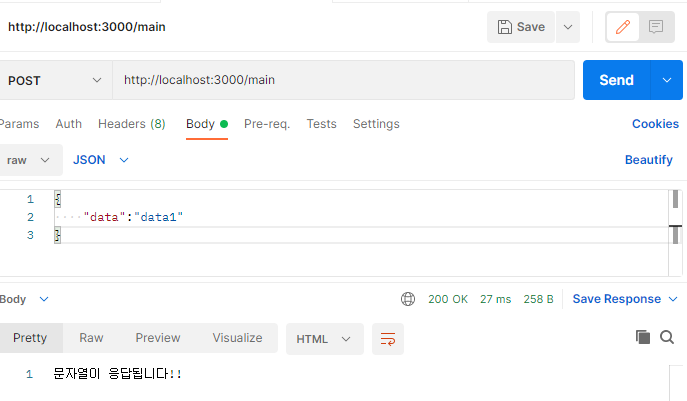Open the Cookies link
This screenshot has width=687, height=401.
pyautogui.click(x=655, y=124)
